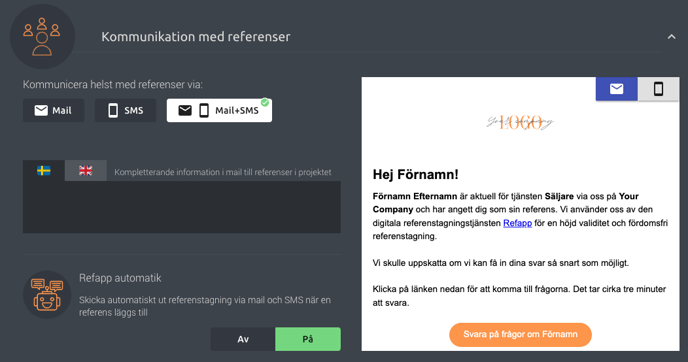Switch to the Swedish flag language tab

(44, 171)
